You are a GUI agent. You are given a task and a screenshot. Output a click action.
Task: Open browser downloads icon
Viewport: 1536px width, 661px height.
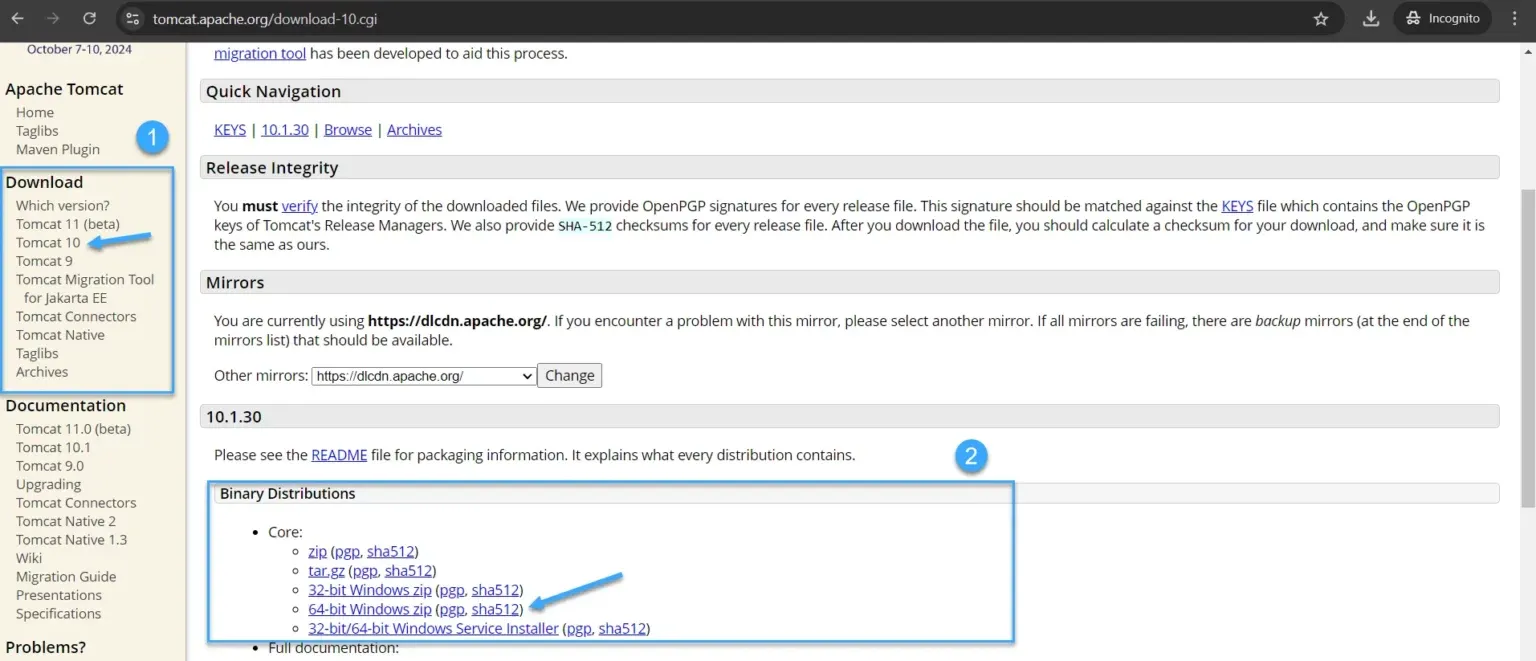[1371, 19]
